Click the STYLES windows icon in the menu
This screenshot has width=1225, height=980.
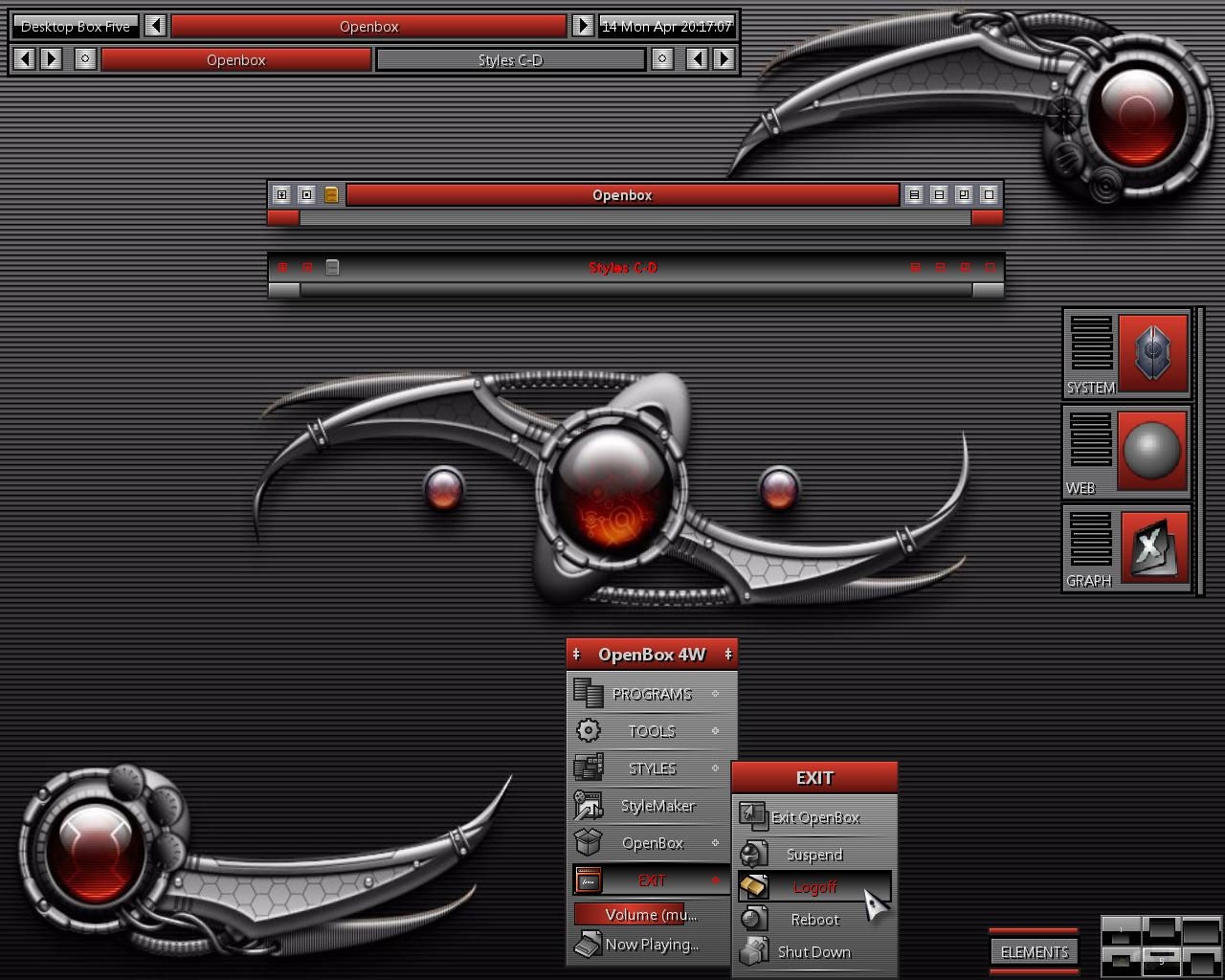(588, 768)
